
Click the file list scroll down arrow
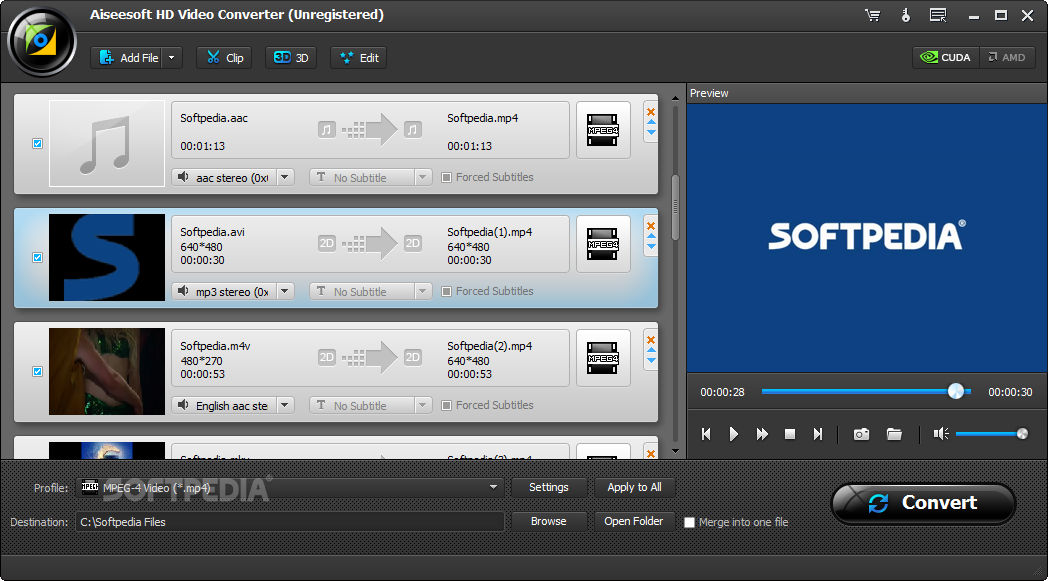click(675, 451)
